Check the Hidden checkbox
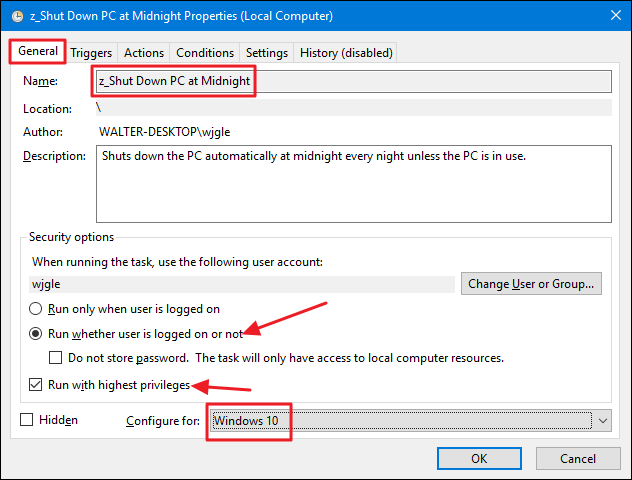Image resolution: width=632 pixels, height=480 pixels. point(27,421)
